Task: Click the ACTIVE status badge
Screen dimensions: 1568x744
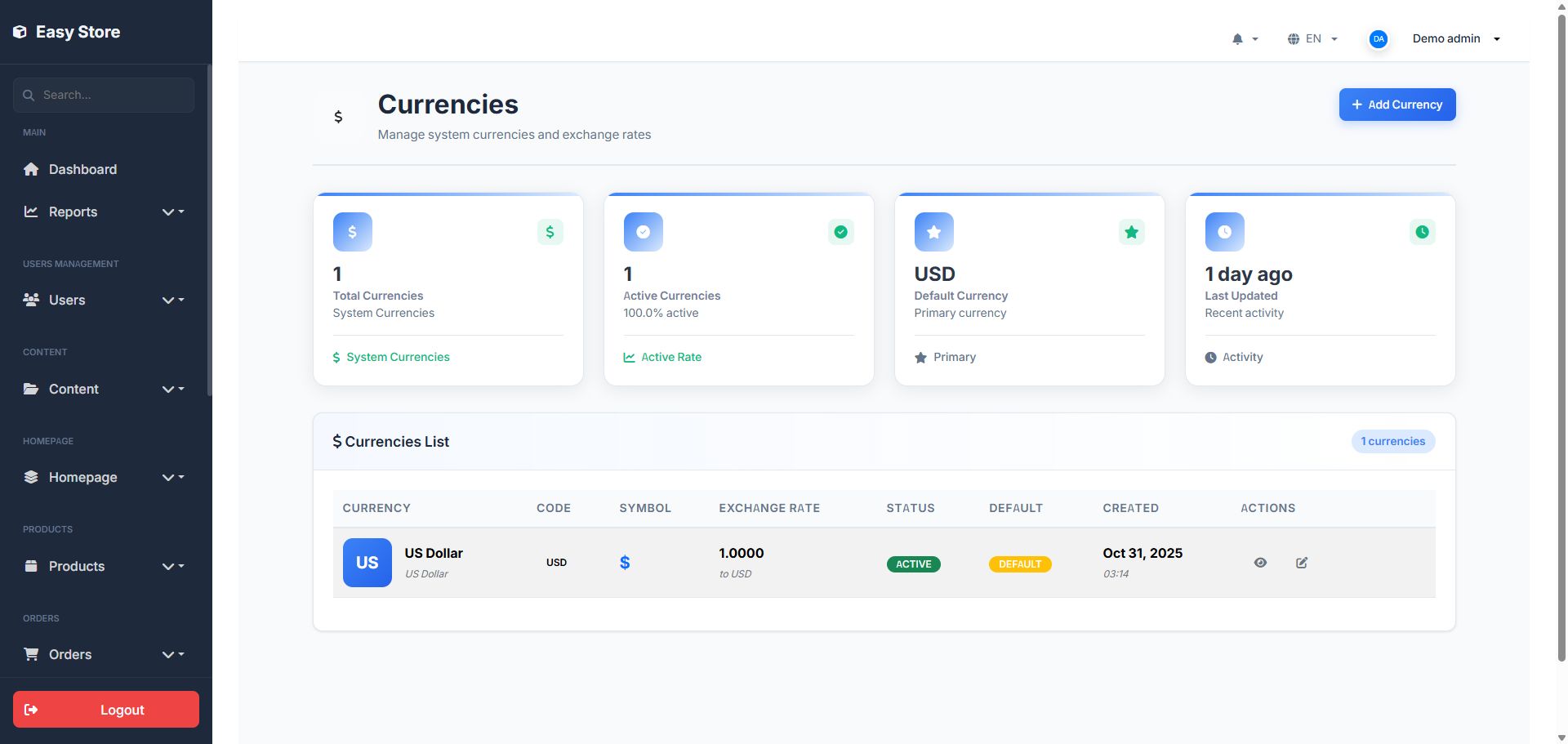Action: [913, 564]
